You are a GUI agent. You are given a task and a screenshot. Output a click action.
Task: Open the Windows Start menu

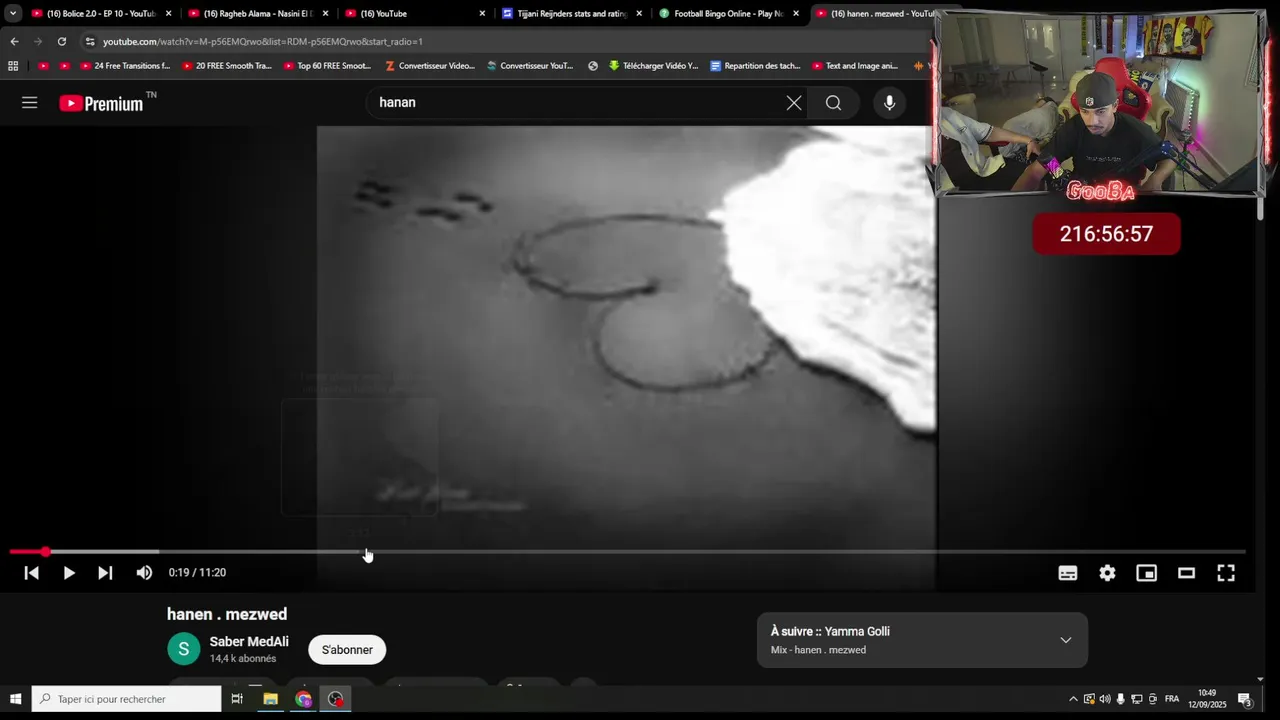[x=15, y=699]
